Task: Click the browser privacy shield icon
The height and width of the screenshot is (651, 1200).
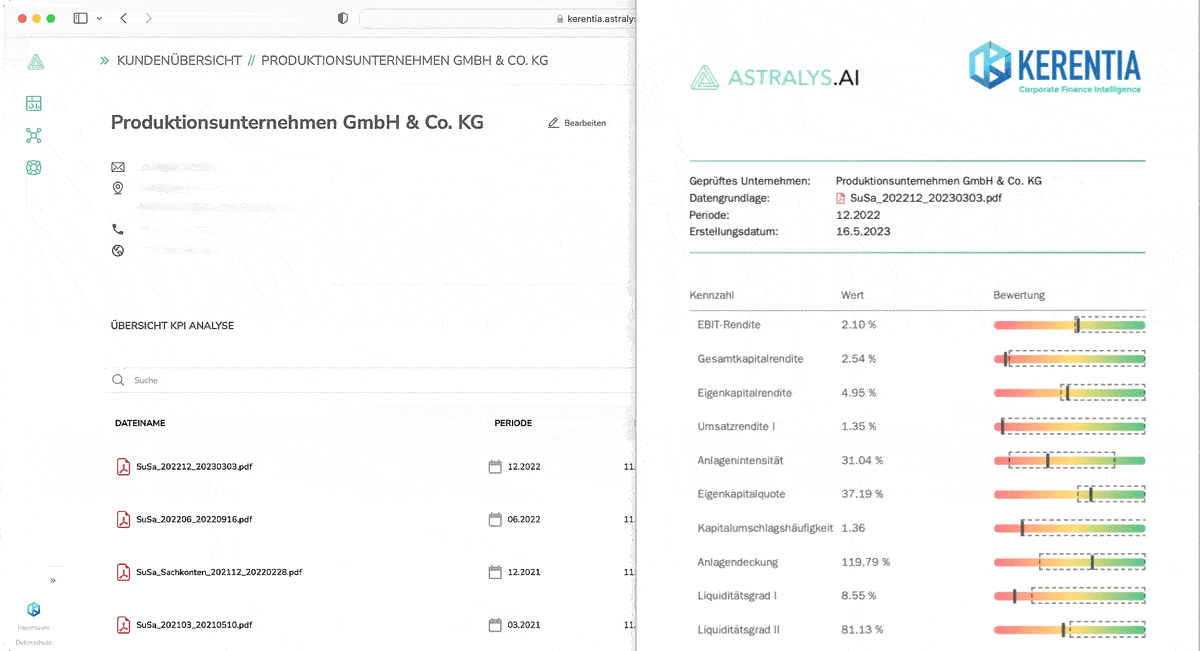Action: [x=343, y=18]
